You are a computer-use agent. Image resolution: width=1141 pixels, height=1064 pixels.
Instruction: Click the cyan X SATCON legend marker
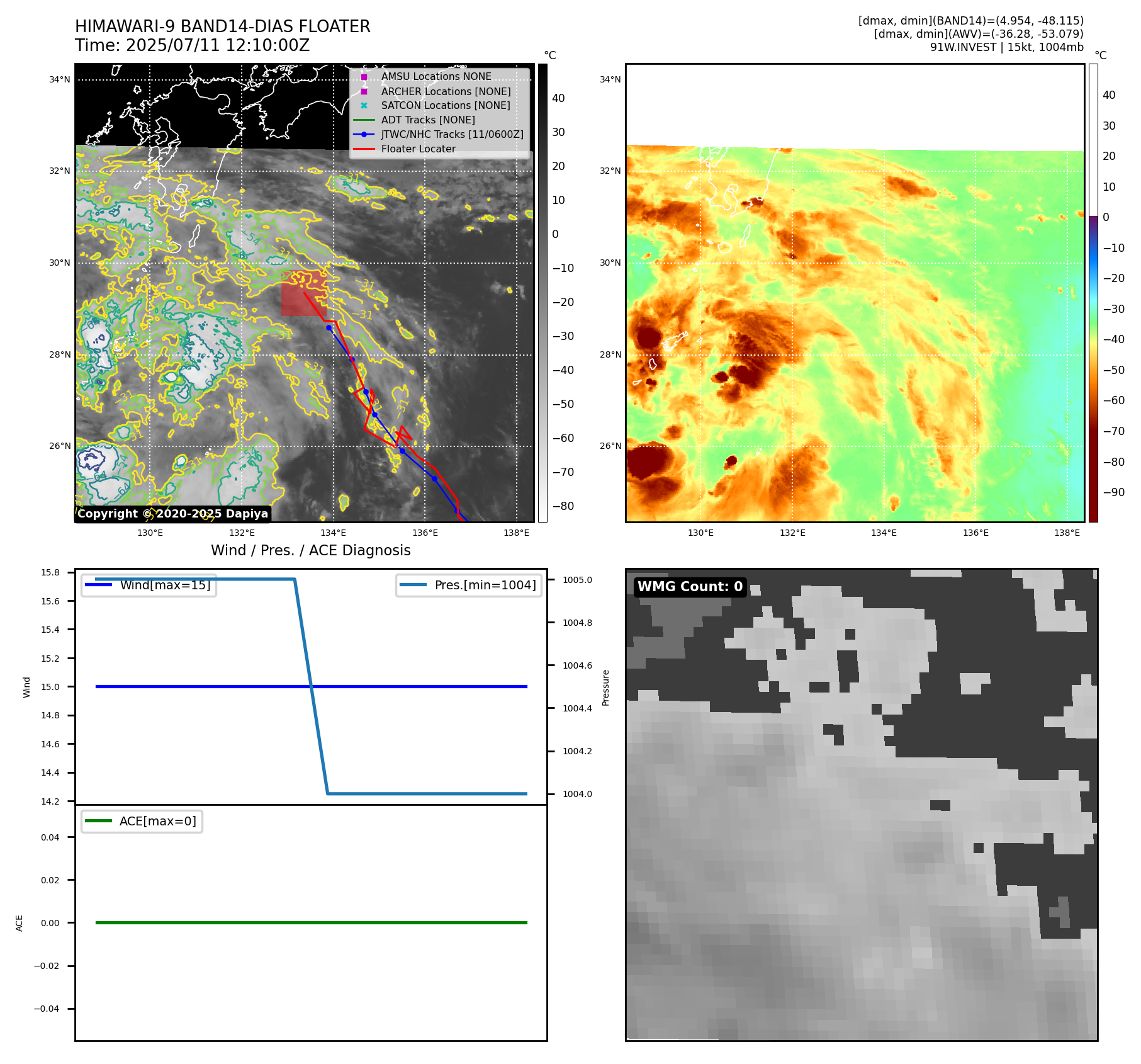tap(364, 105)
